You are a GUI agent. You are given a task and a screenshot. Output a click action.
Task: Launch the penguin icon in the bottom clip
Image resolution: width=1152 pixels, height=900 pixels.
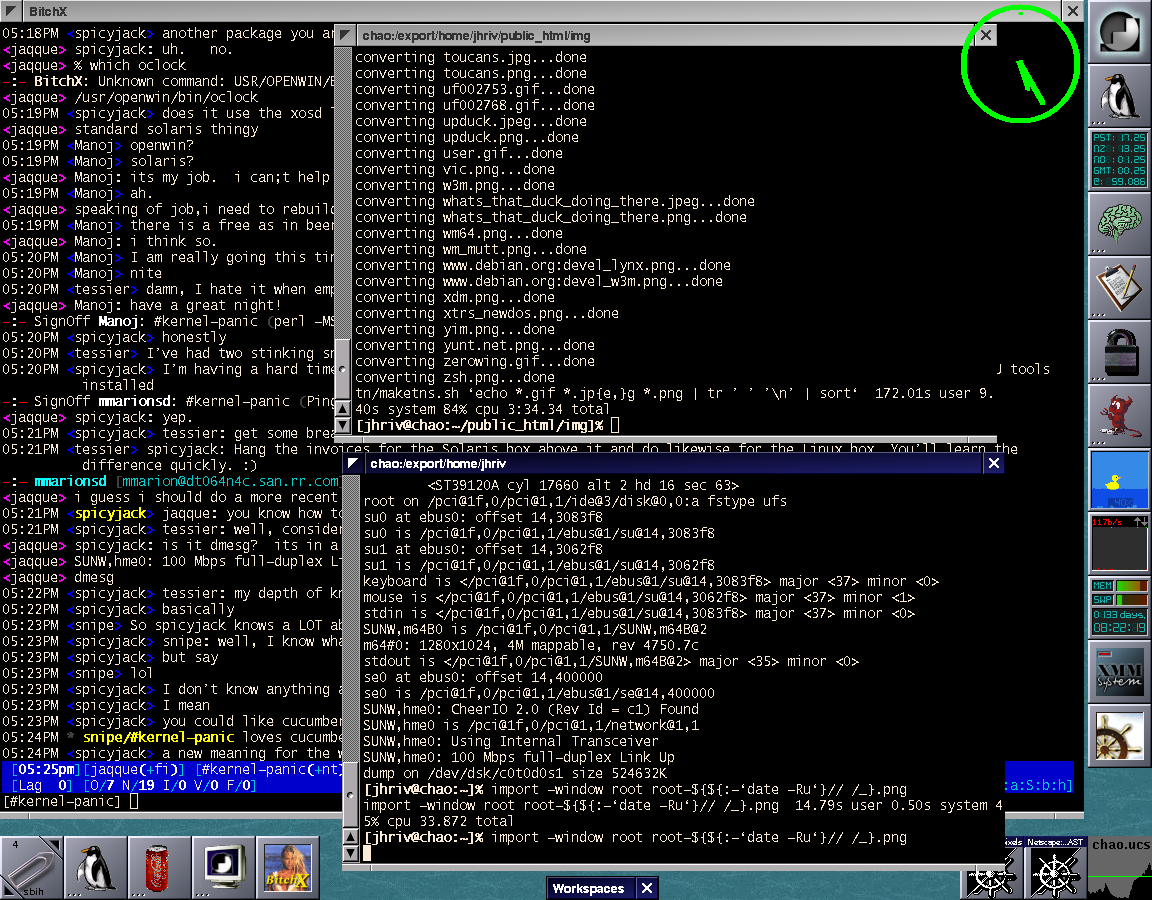point(95,867)
